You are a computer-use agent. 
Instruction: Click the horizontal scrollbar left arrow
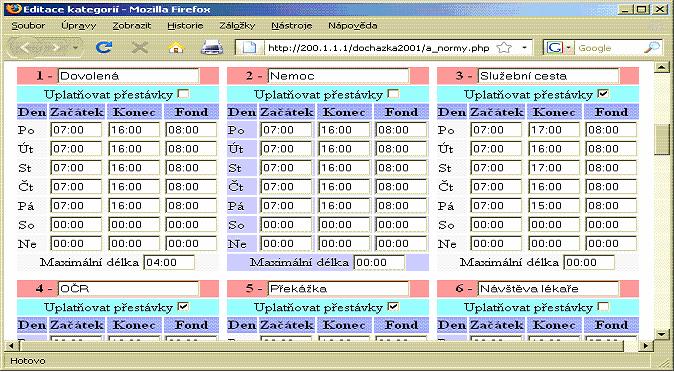(12, 345)
